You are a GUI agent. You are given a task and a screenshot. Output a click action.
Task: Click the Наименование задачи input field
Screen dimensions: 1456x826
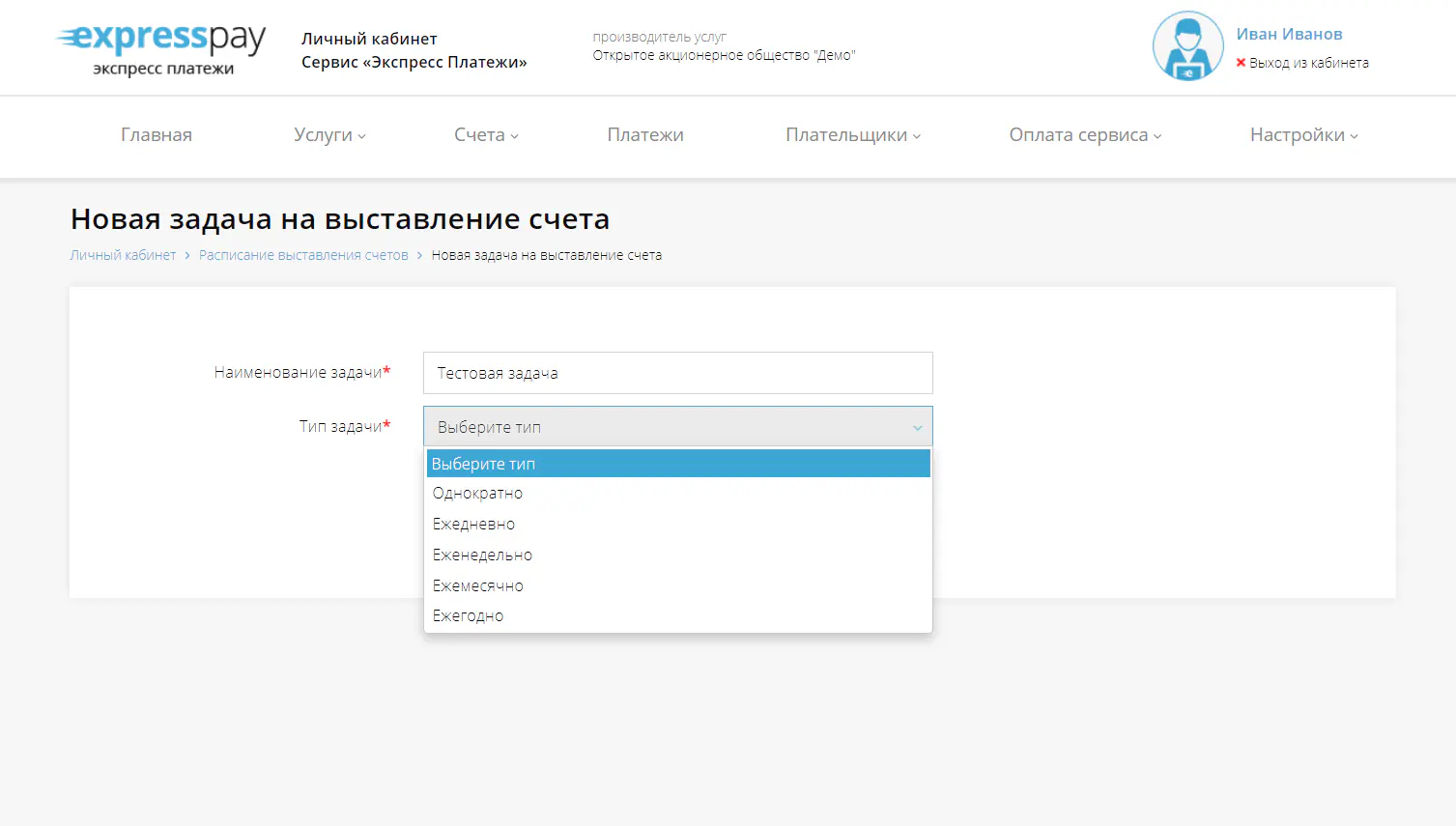tap(677, 373)
